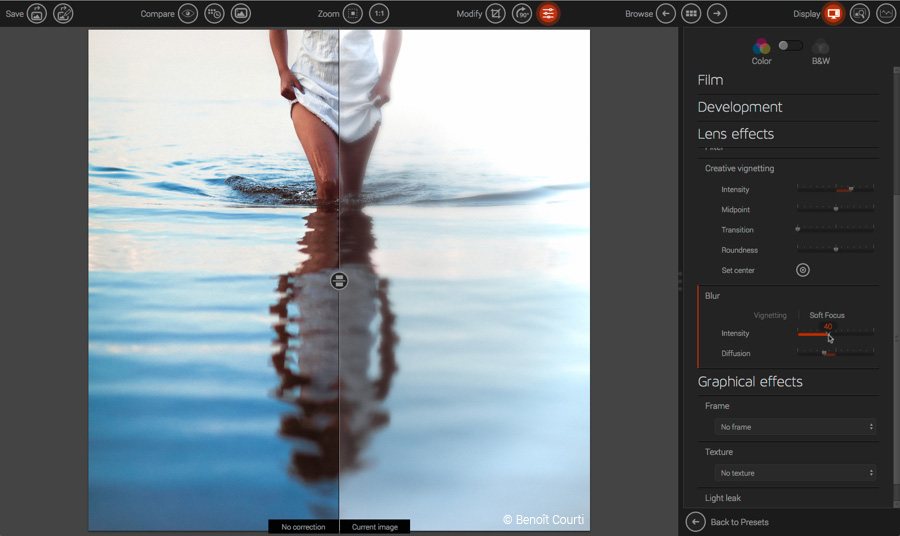Click the Frame heading under Graphical effects

click(x=717, y=406)
